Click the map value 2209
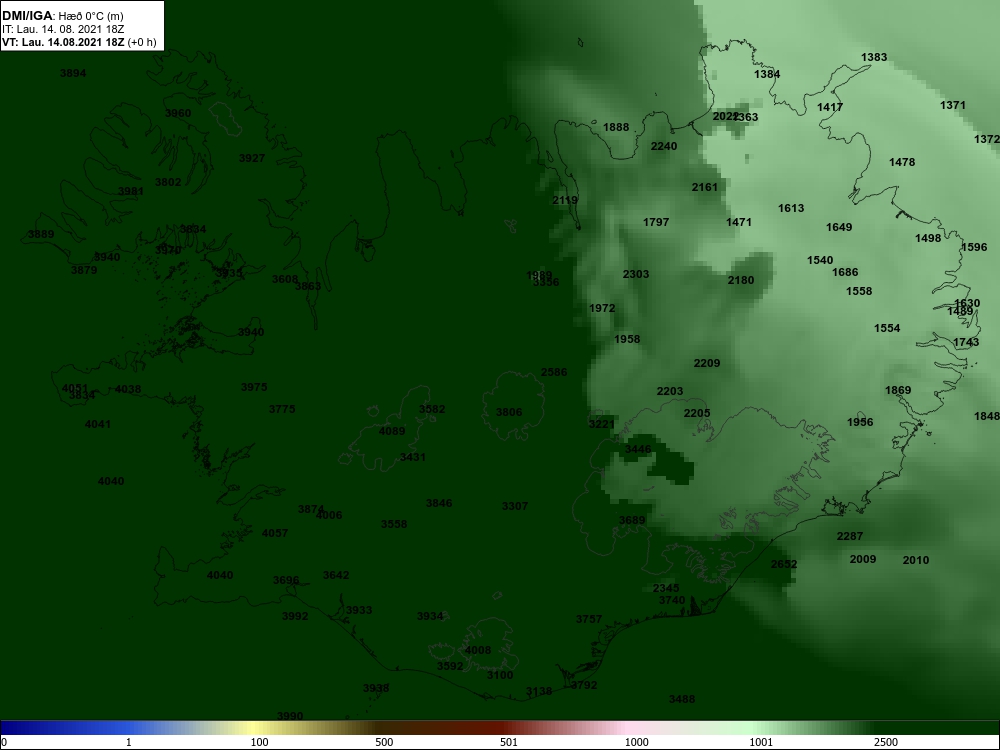Screen dimensions: 1000x750 tap(707, 364)
